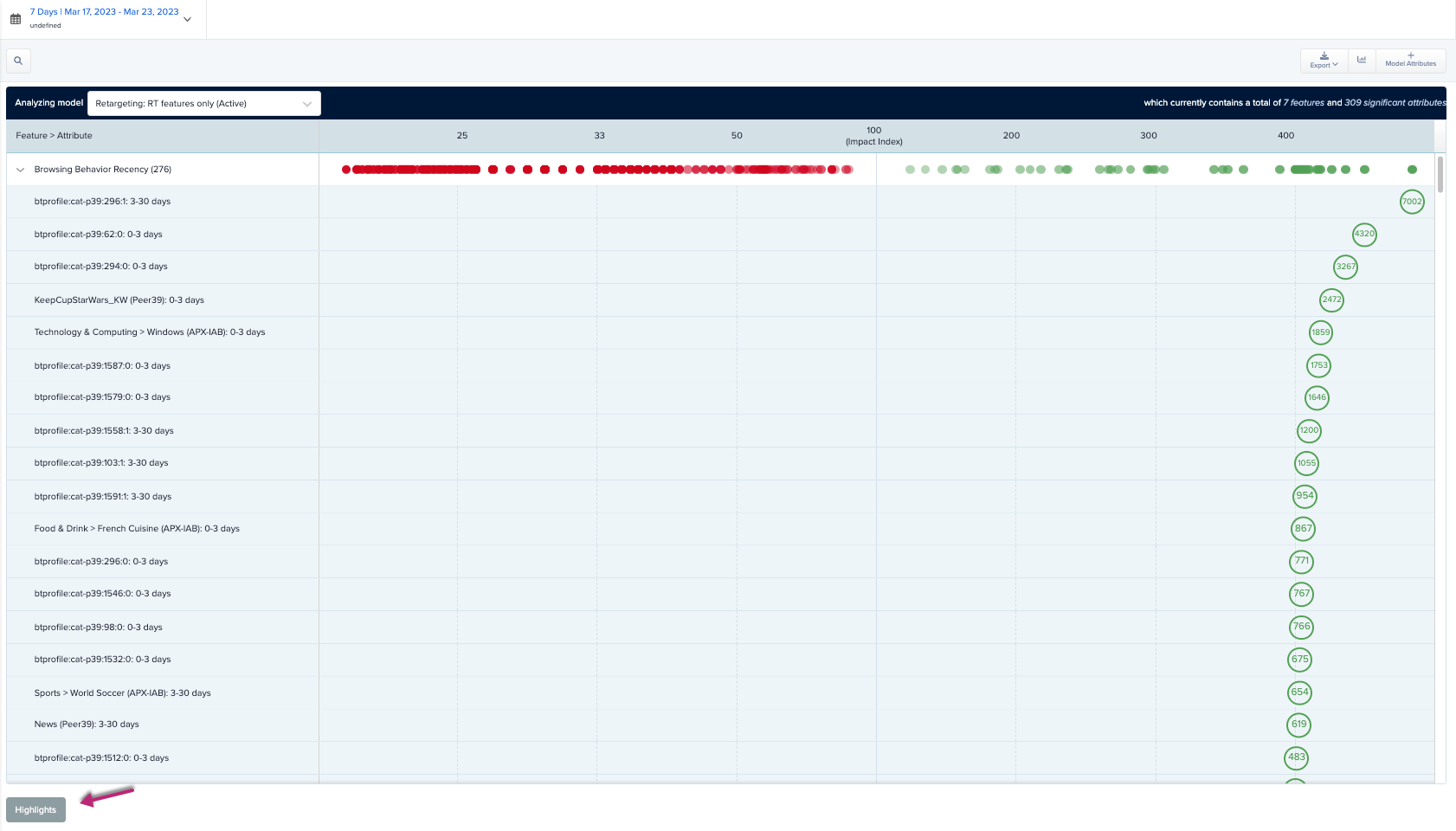
Task: Open the Analyzing model selector
Action: click(x=203, y=104)
